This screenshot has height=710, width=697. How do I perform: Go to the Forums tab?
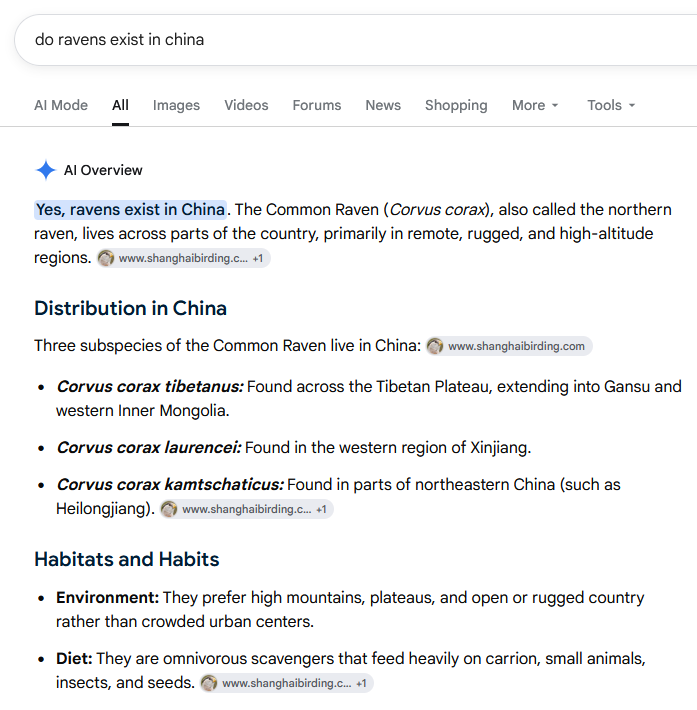pos(317,105)
